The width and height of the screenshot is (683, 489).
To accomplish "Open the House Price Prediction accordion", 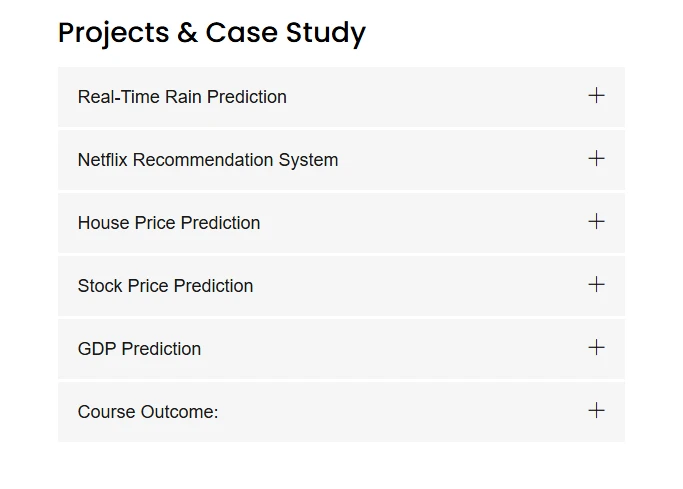I will (x=341, y=223).
